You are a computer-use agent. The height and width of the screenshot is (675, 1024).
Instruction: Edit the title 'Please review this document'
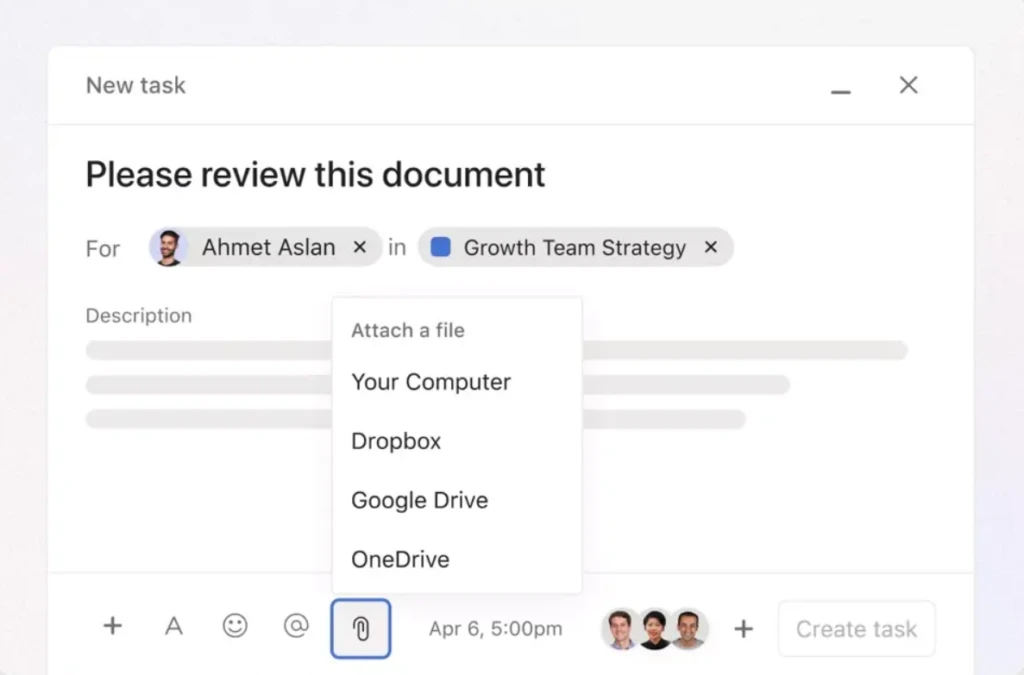(315, 174)
